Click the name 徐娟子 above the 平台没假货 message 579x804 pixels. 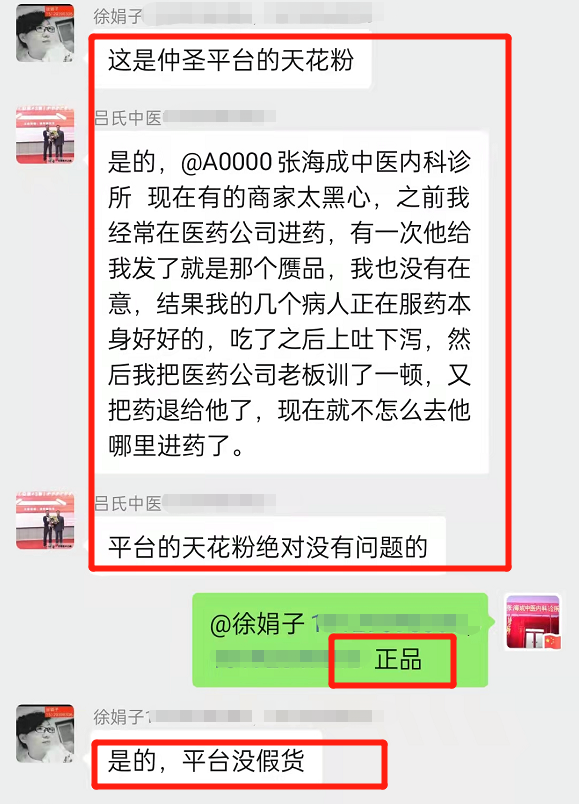coord(118,717)
